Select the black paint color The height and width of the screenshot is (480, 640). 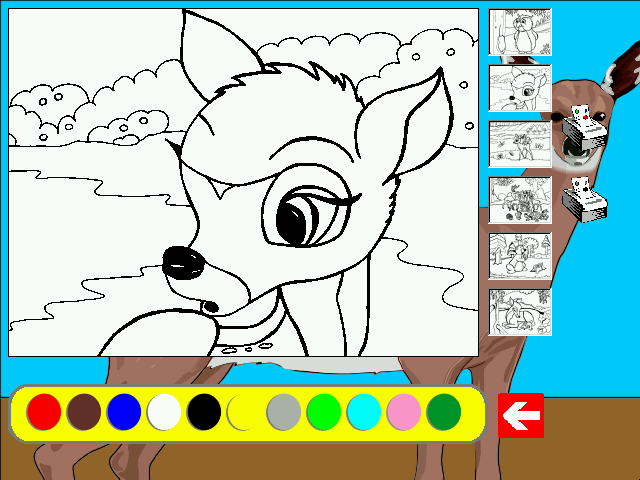204,412
